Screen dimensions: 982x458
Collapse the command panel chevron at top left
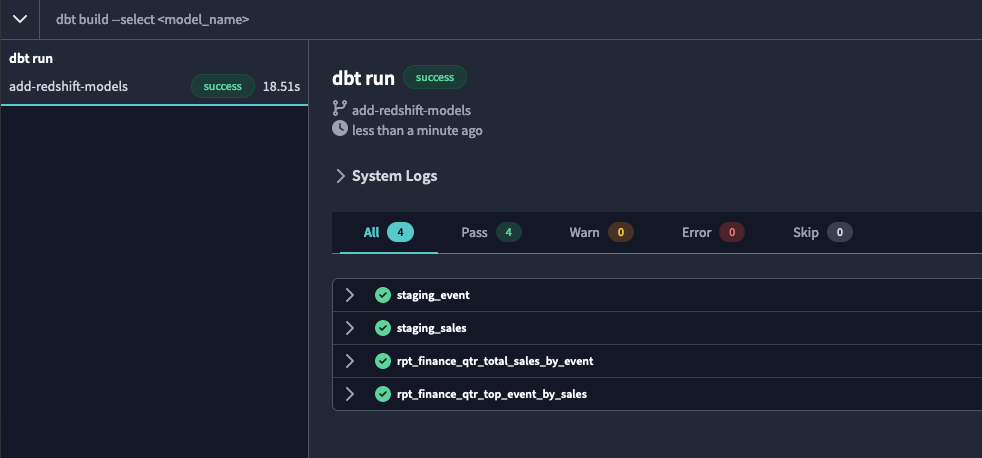pyautogui.click(x=19, y=19)
